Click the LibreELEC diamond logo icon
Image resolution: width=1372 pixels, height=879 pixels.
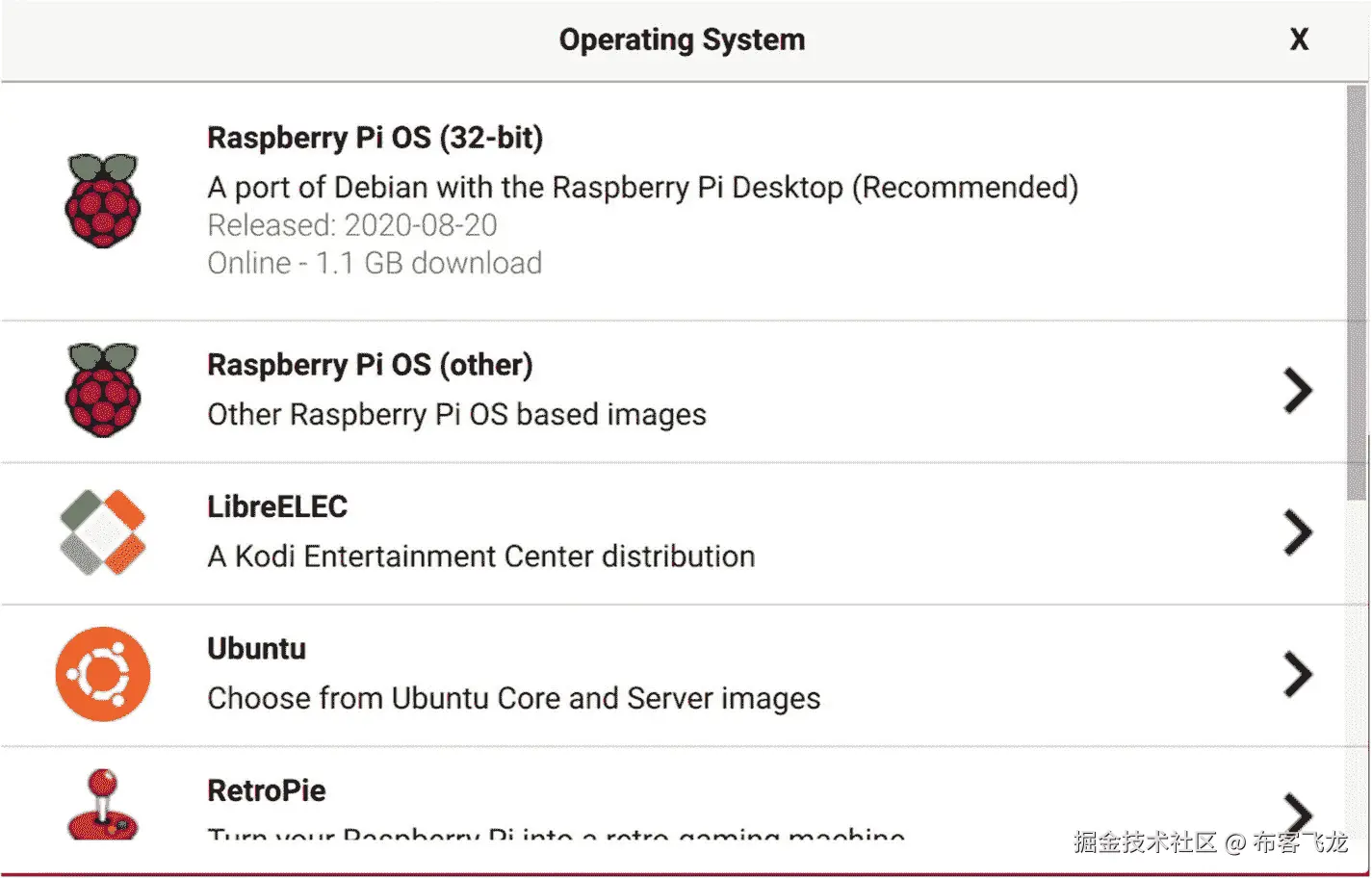103,532
